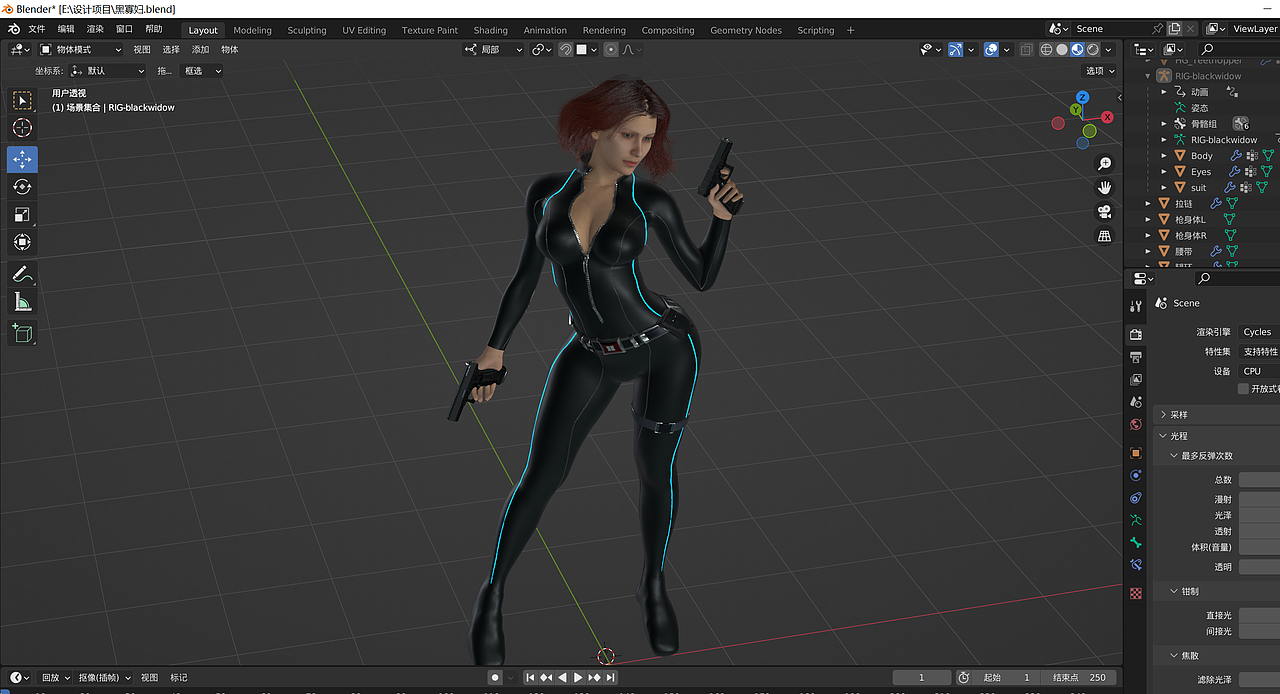Open the 默认 orientation dropdown

(108, 71)
